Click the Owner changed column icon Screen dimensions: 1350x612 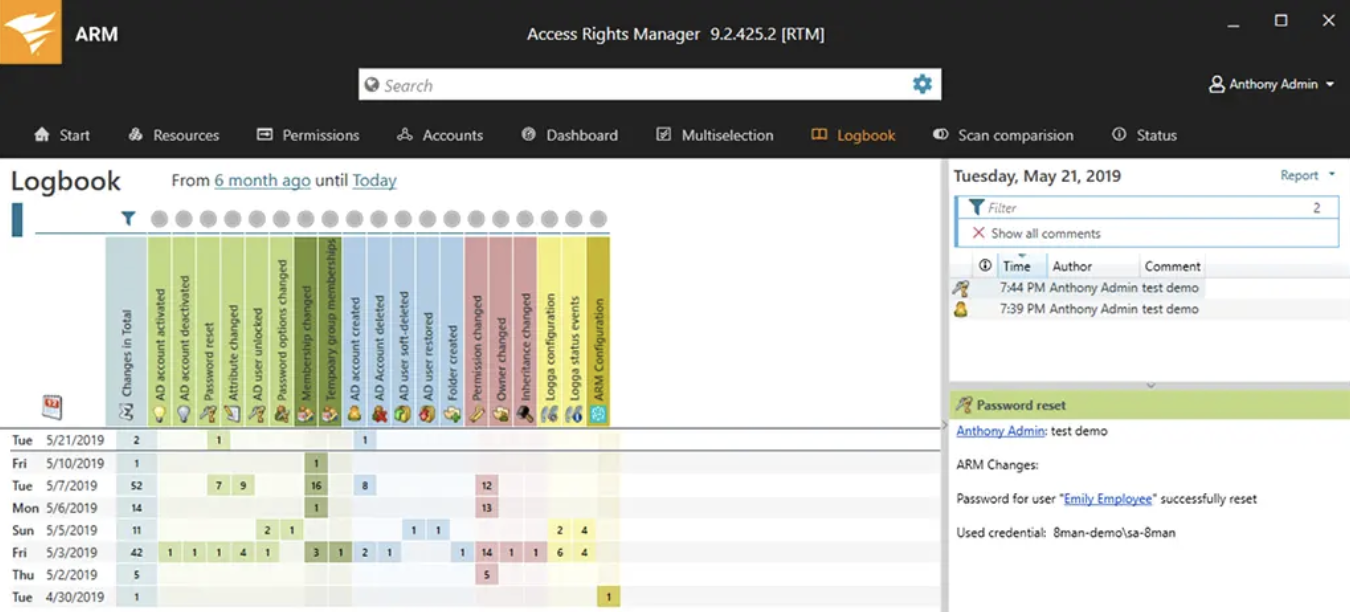tap(501, 413)
